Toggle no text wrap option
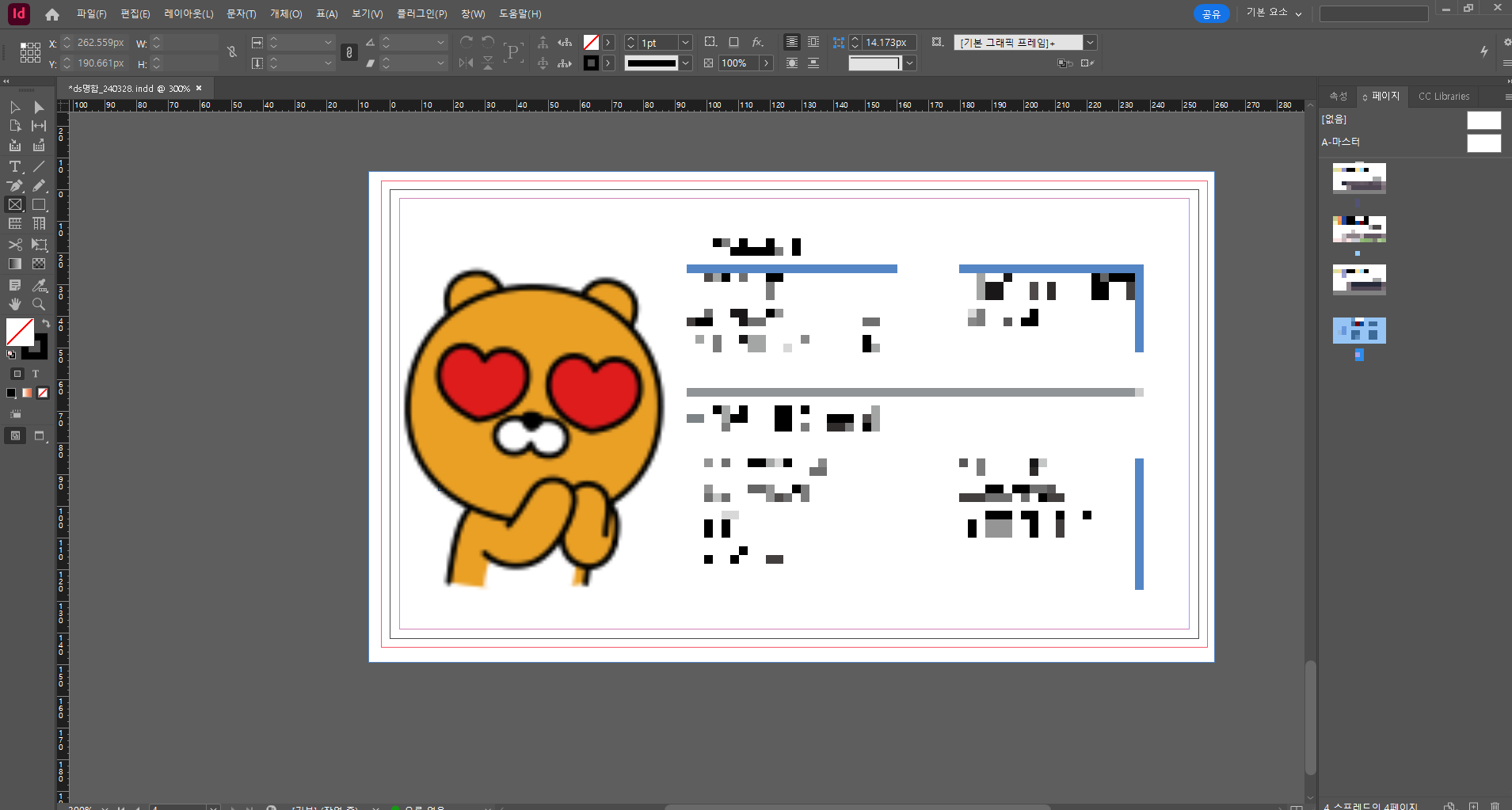The height and width of the screenshot is (810, 1512). coord(791,42)
